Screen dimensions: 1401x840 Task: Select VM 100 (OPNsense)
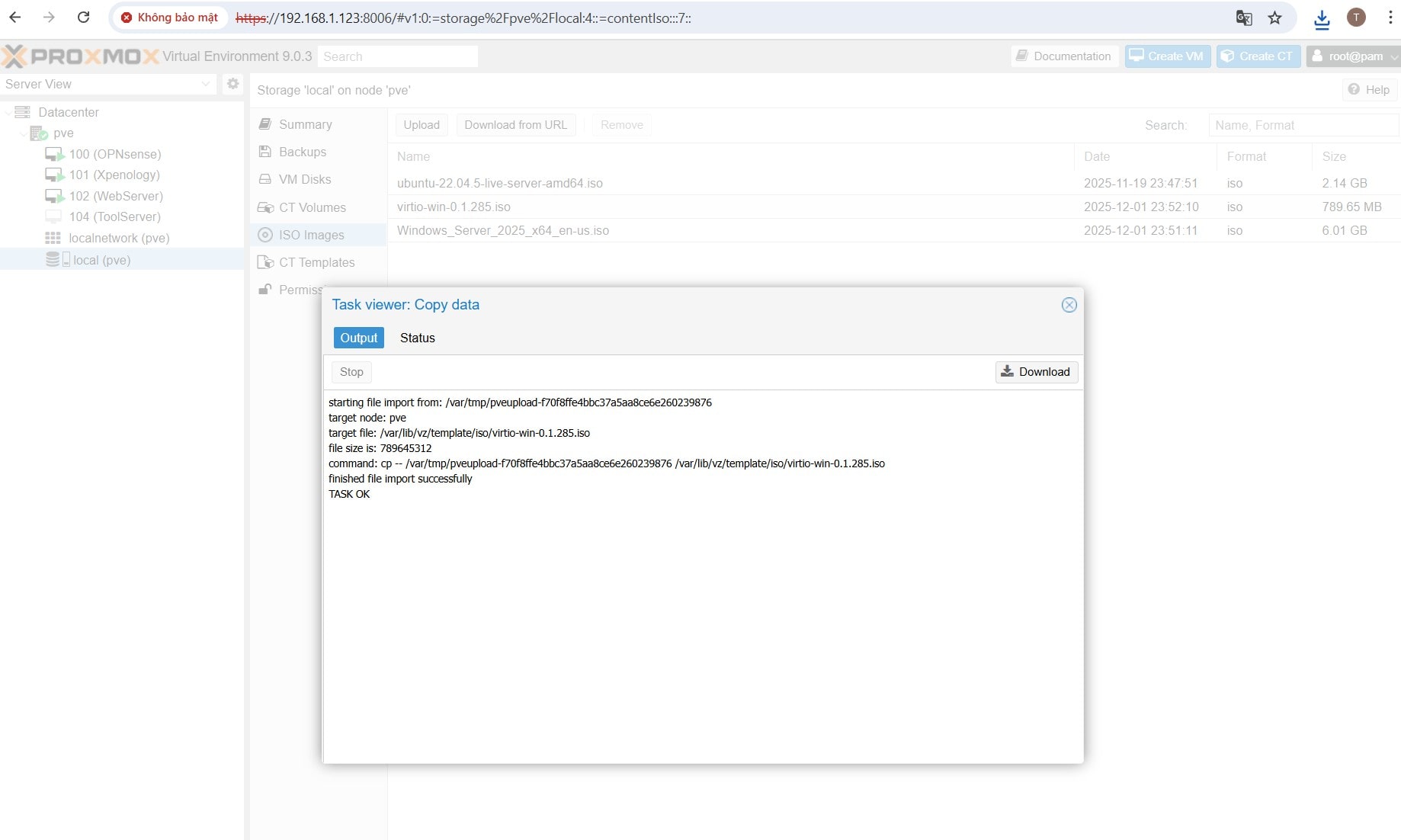click(114, 154)
